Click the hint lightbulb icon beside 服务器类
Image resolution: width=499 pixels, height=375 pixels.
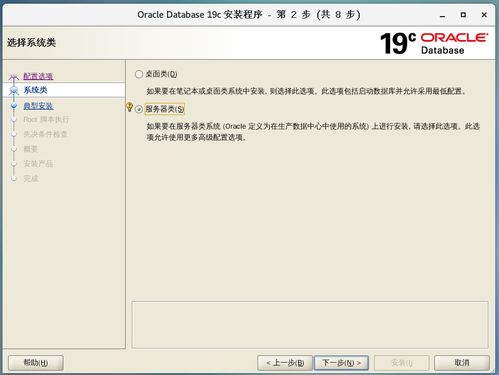coord(130,107)
